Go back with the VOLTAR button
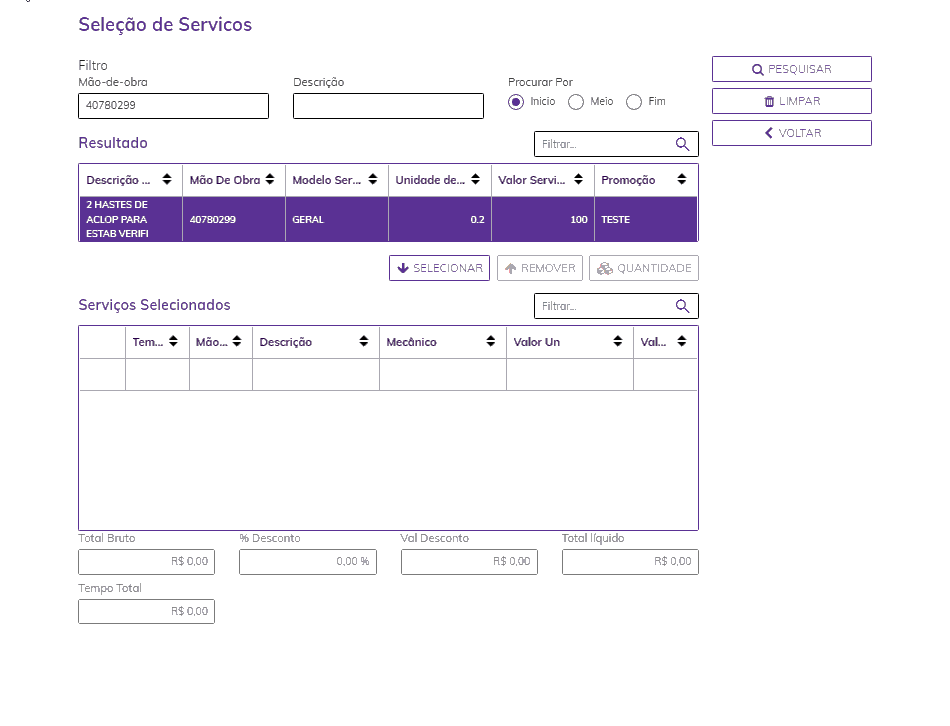Image resolution: width=950 pixels, height=726 pixels. pos(791,133)
